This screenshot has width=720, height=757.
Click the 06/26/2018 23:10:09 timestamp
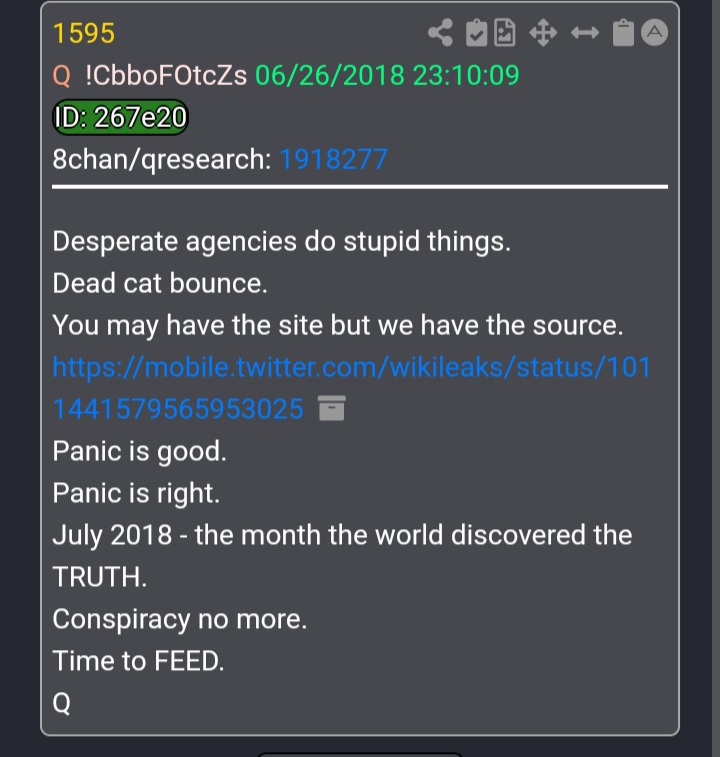387,75
